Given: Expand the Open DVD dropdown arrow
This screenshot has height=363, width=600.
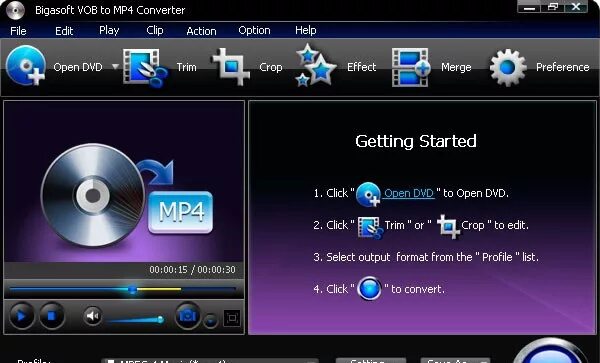Looking at the screenshot, I should coord(115,67).
